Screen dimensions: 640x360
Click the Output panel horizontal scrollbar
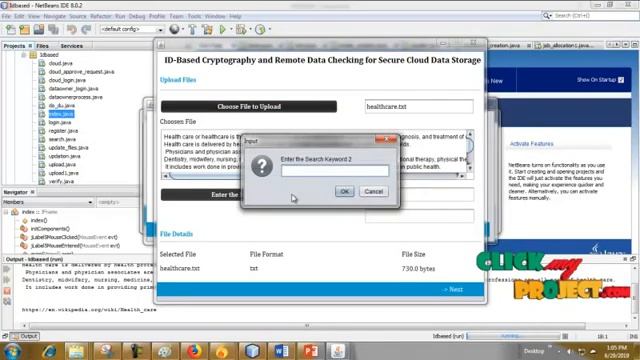307,326
